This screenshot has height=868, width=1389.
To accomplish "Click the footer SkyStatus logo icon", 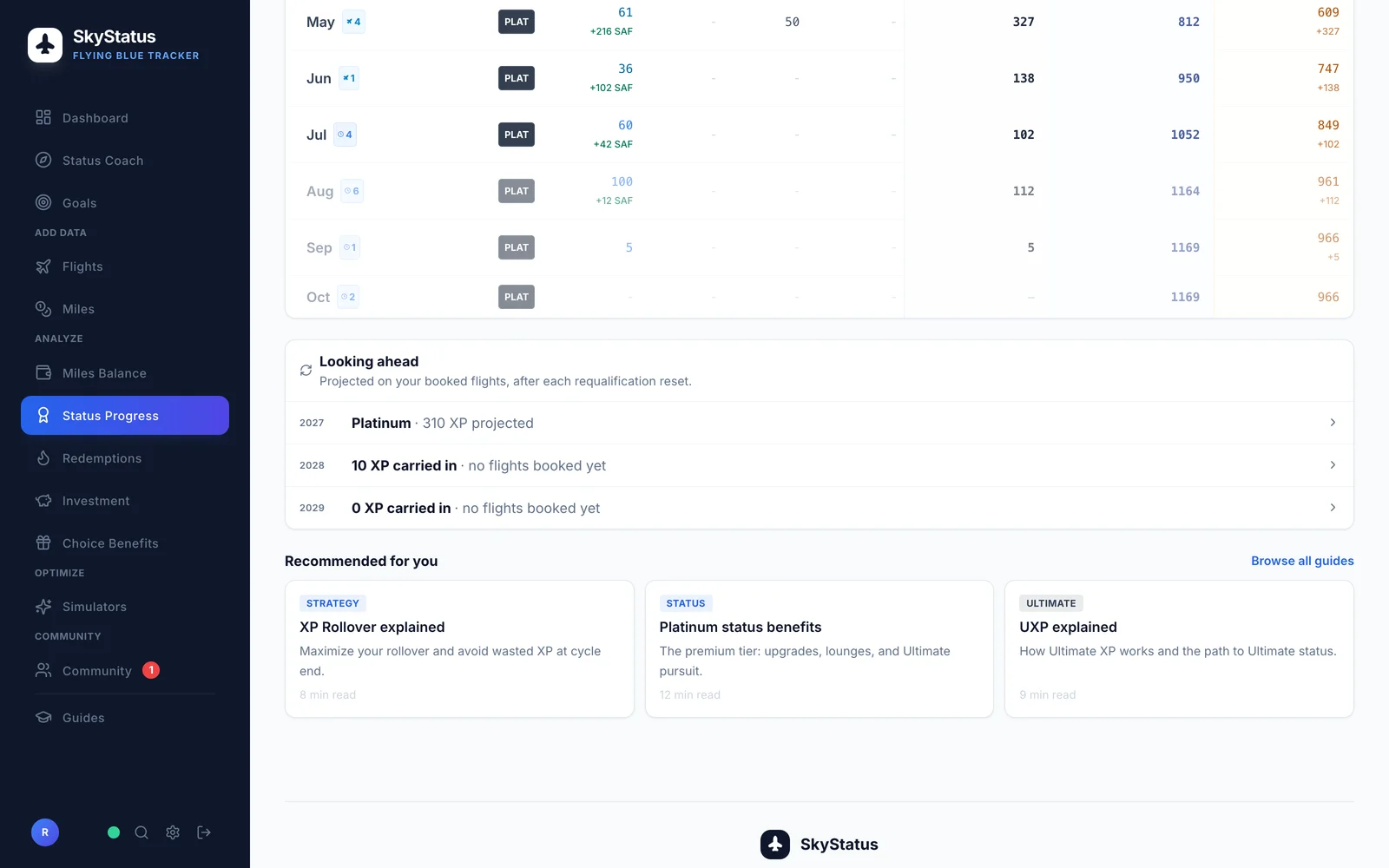I will [x=775, y=845].
